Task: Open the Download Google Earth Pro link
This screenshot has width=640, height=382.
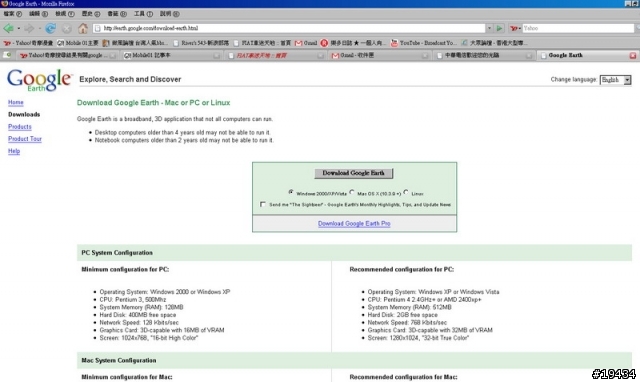Action: [x=354, y=224]
